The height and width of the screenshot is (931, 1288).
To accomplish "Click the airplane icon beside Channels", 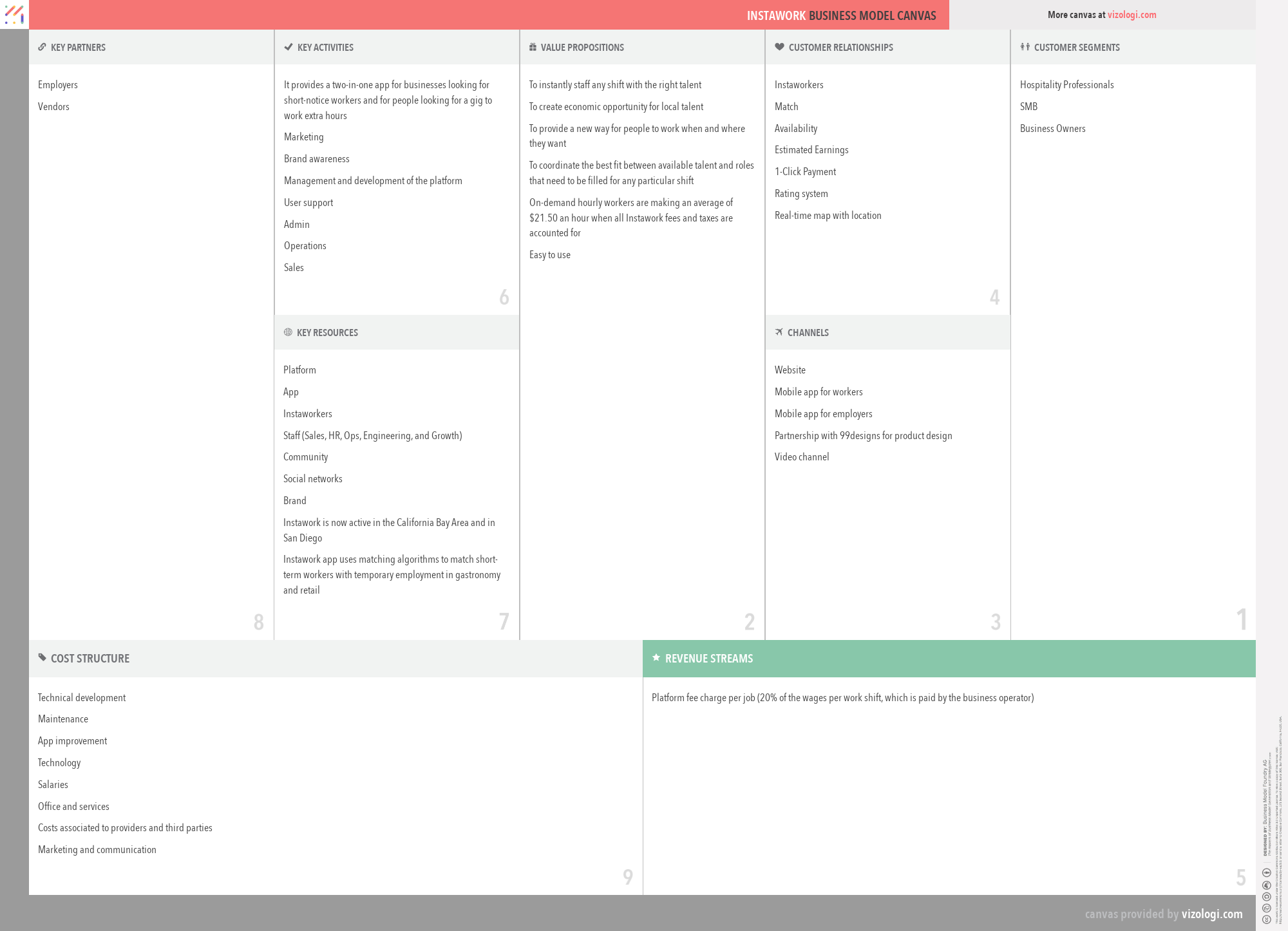I will click(x=779, y=332).
